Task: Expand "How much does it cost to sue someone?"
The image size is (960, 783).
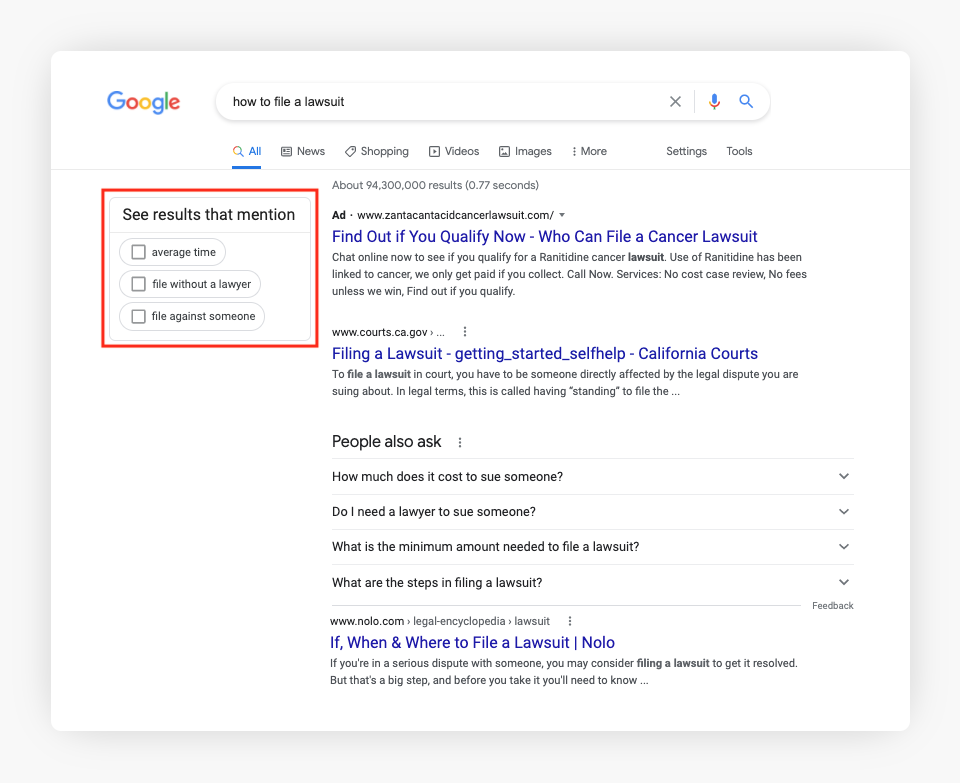Action: click(x=844, y=477)
